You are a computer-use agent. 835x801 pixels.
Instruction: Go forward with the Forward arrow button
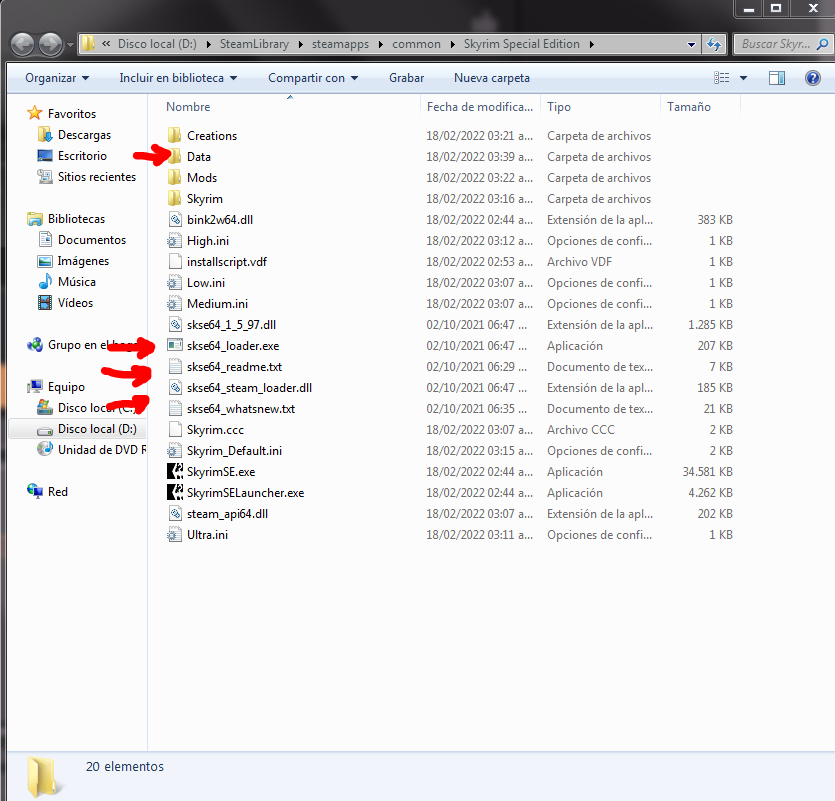(51, 44)
